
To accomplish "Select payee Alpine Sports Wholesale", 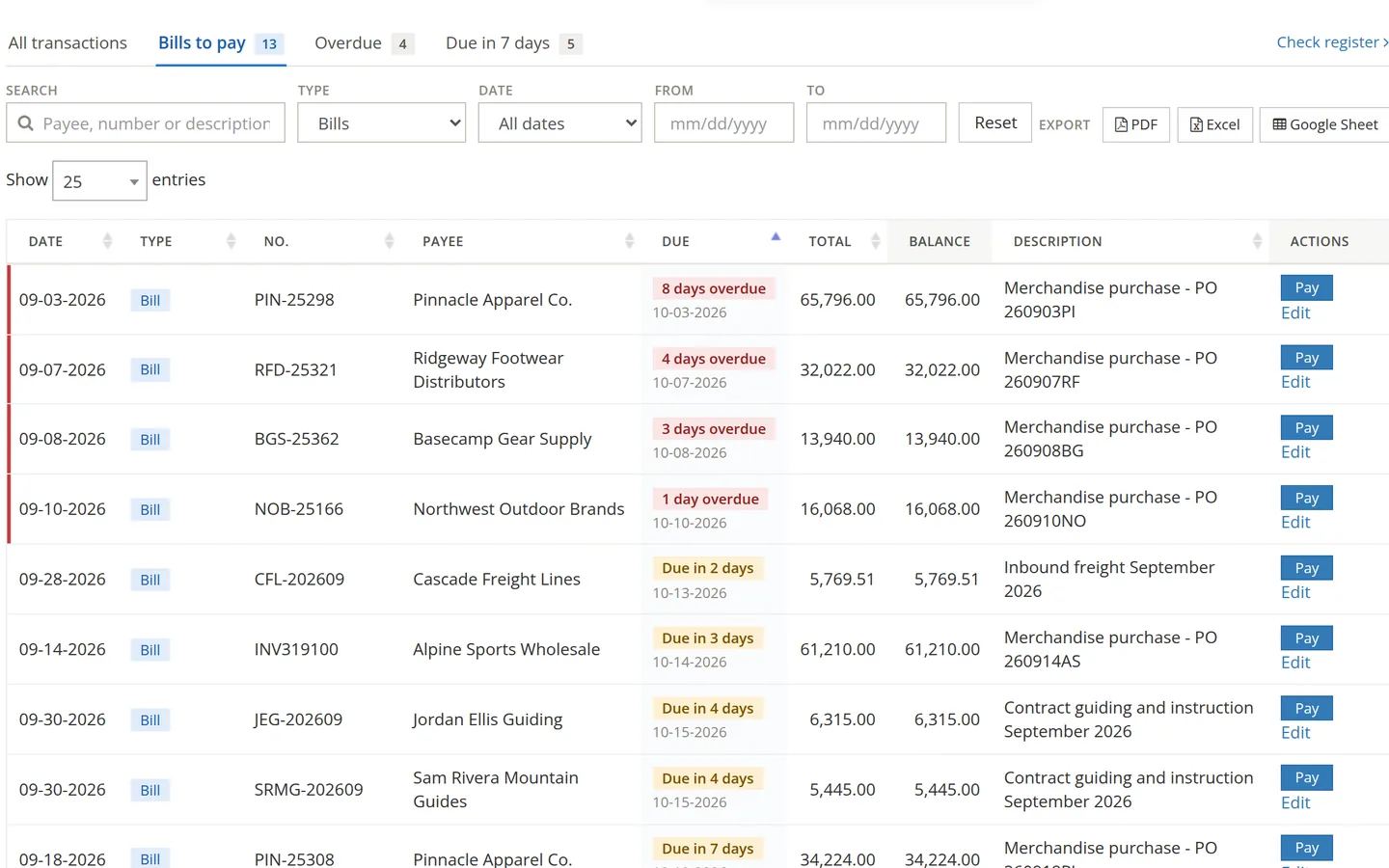I will 506,649.
